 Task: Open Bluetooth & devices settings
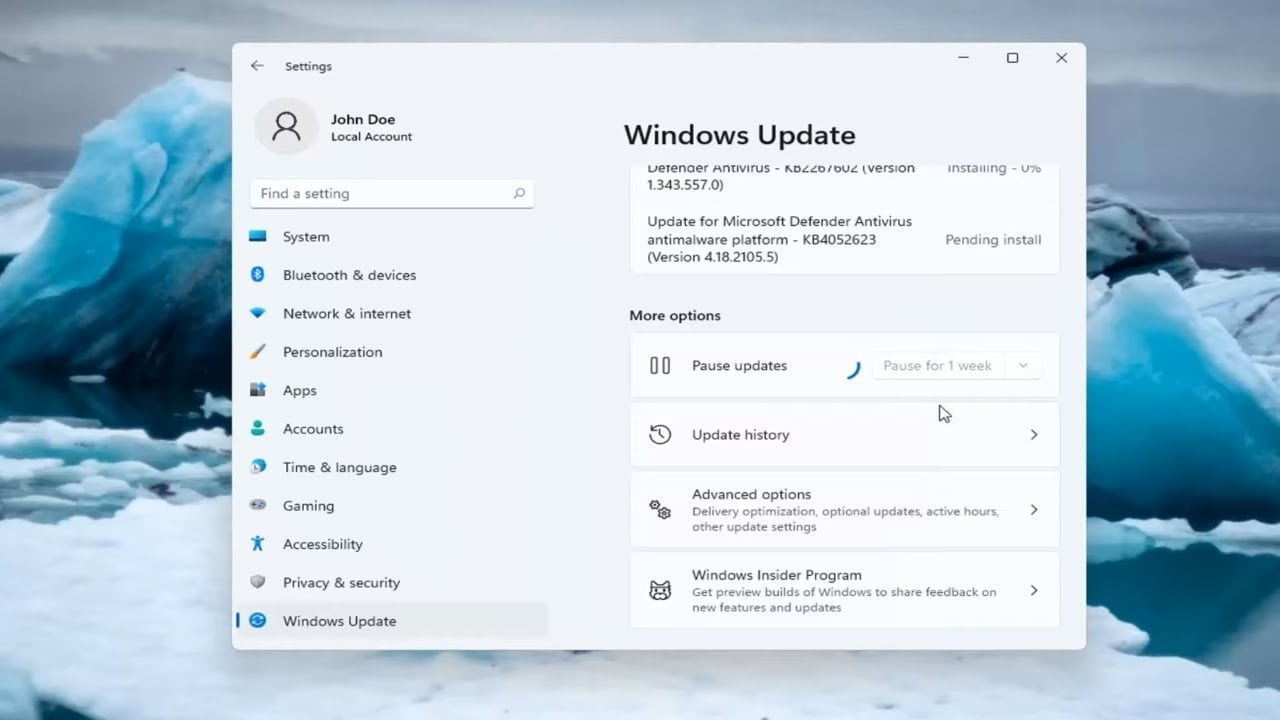point(391,275)
